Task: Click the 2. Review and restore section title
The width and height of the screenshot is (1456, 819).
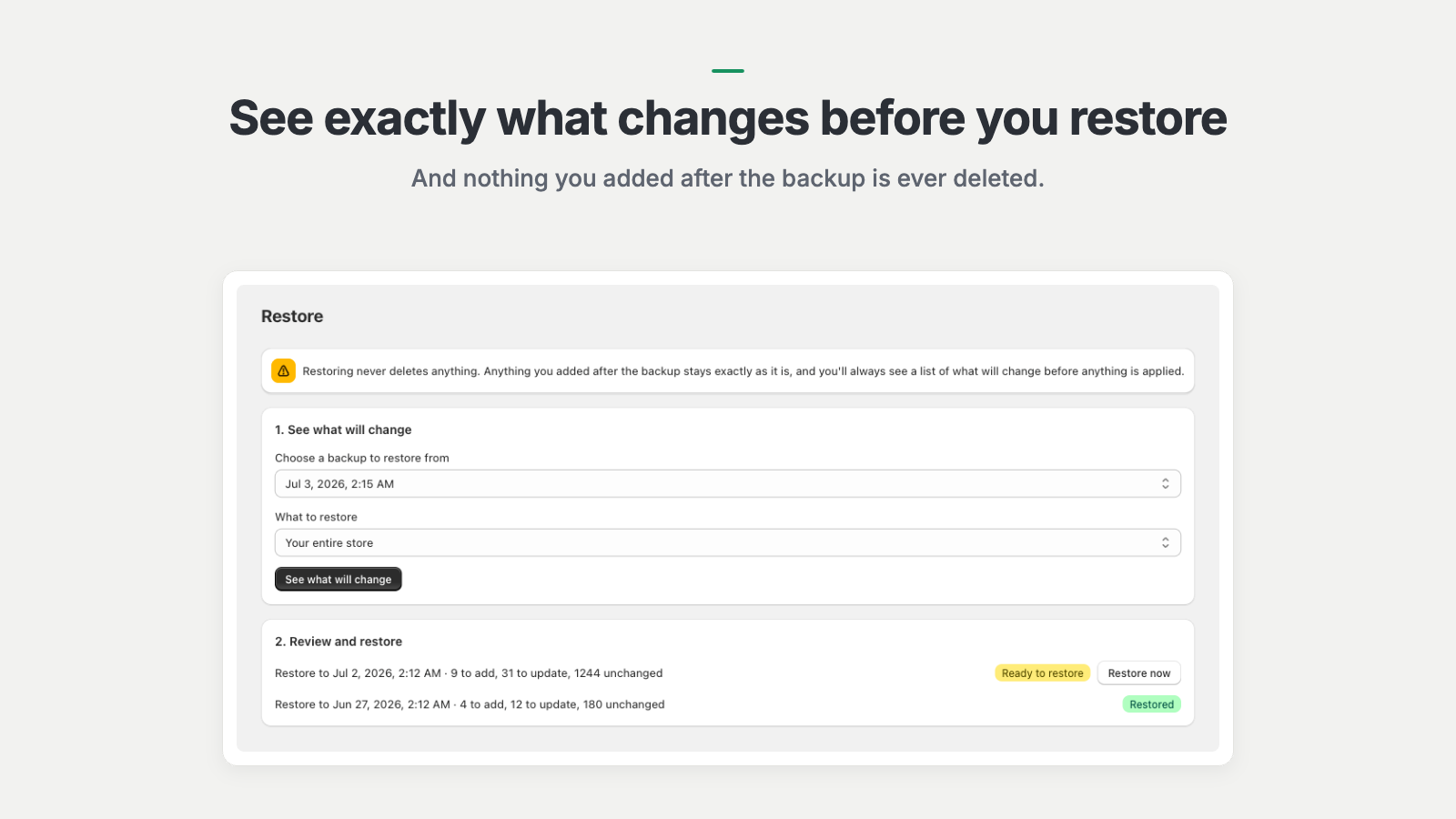Action: click(339, 642)
